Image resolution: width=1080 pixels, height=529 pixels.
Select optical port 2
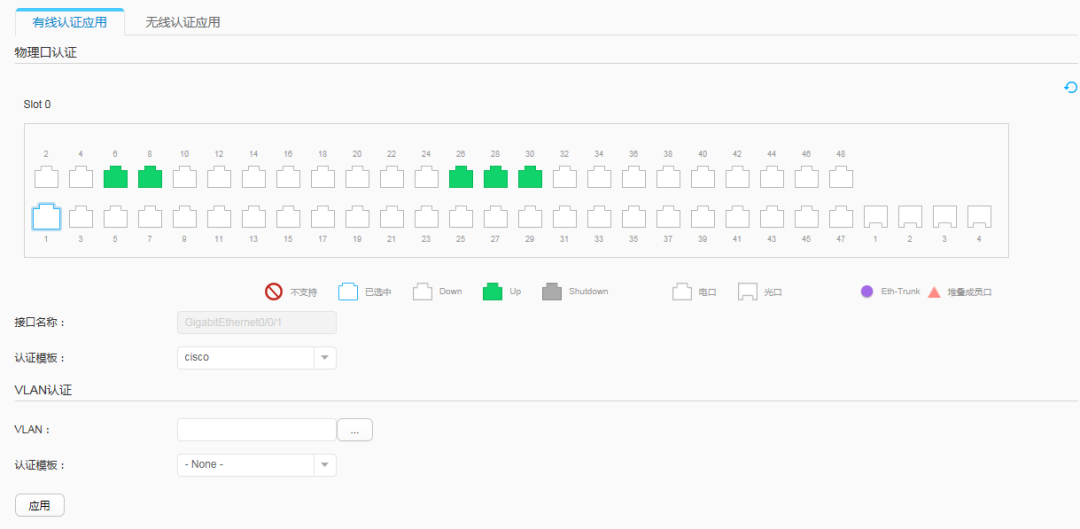[x=910, y=217]
